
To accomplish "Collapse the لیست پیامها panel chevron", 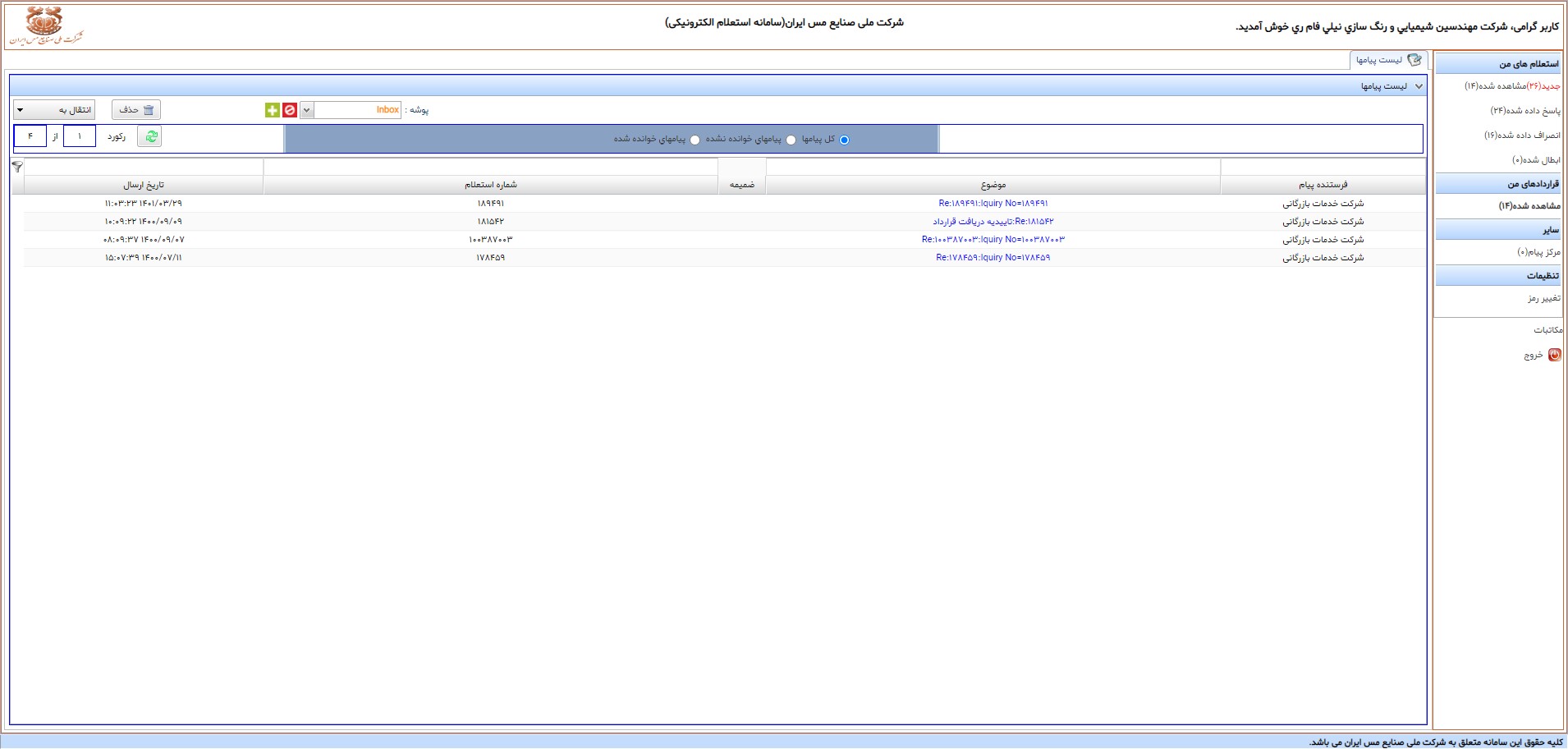I will (1419, 86).
